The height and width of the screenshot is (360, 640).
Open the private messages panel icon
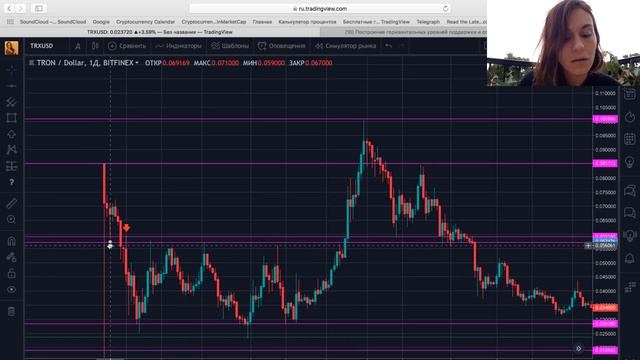(630, 213)
